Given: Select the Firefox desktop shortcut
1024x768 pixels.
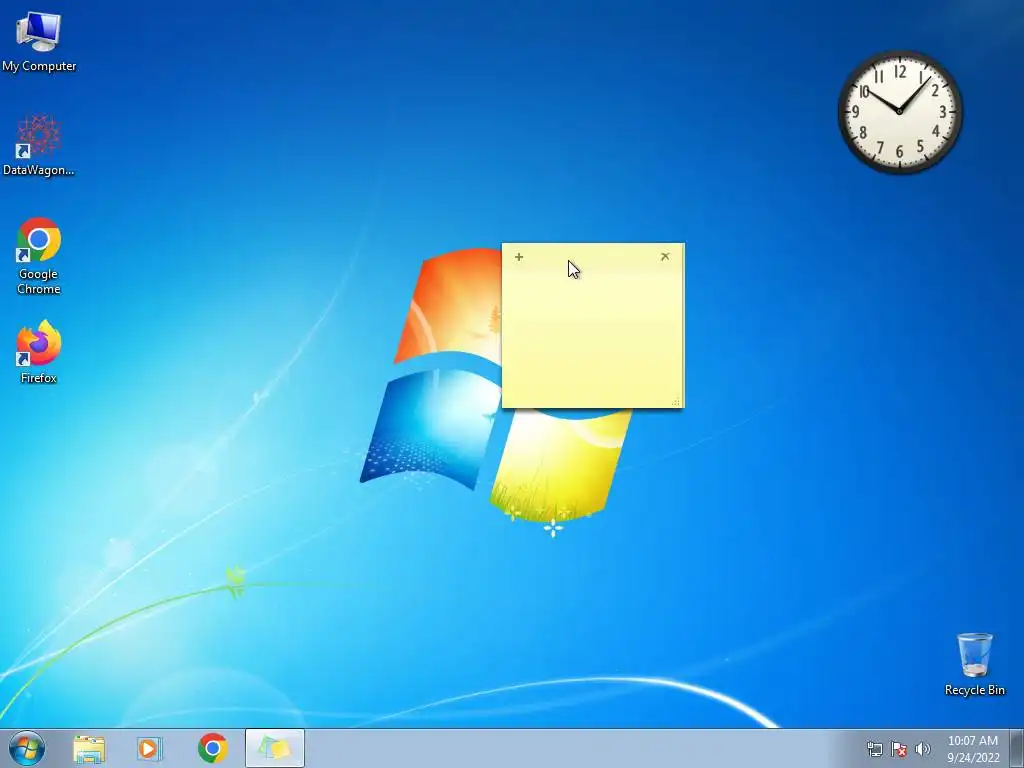Looking at the screenshot, I should coord(39,351).
